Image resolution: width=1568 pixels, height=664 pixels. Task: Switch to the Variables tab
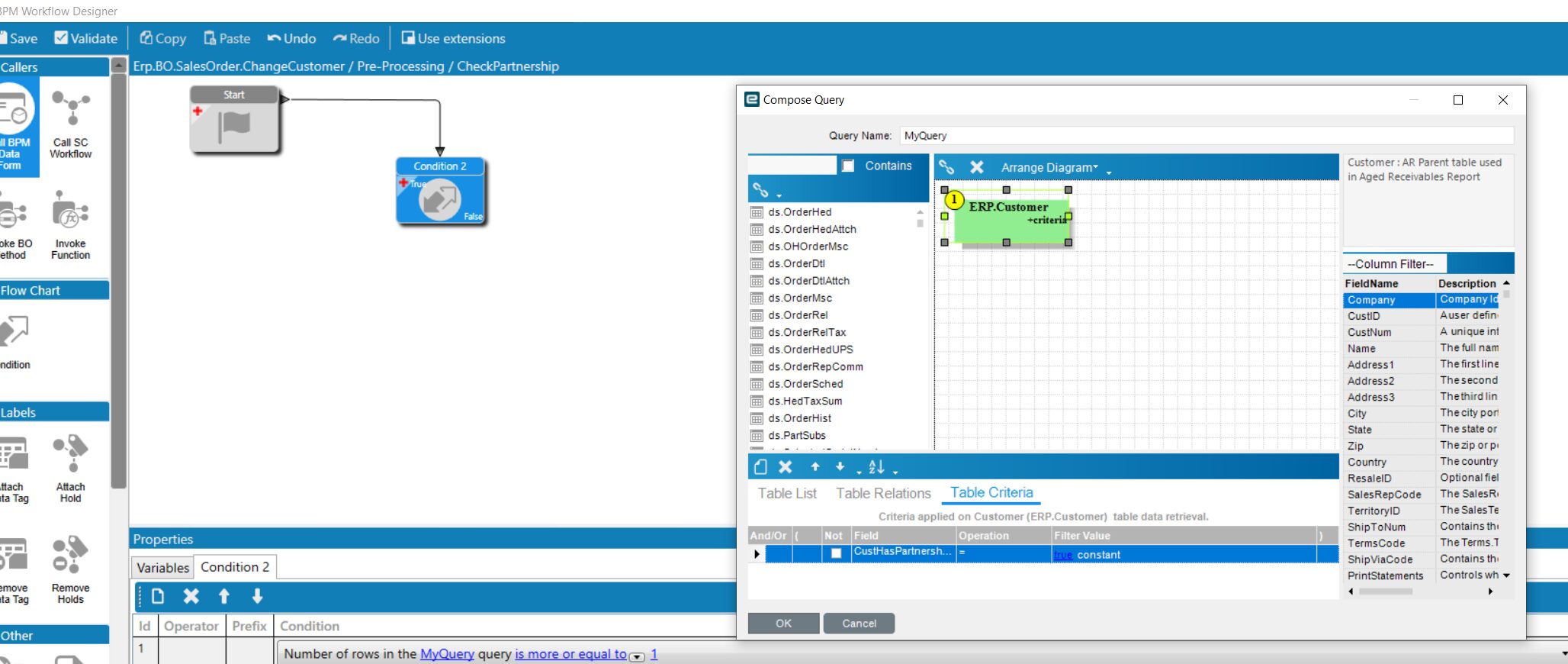162,568
